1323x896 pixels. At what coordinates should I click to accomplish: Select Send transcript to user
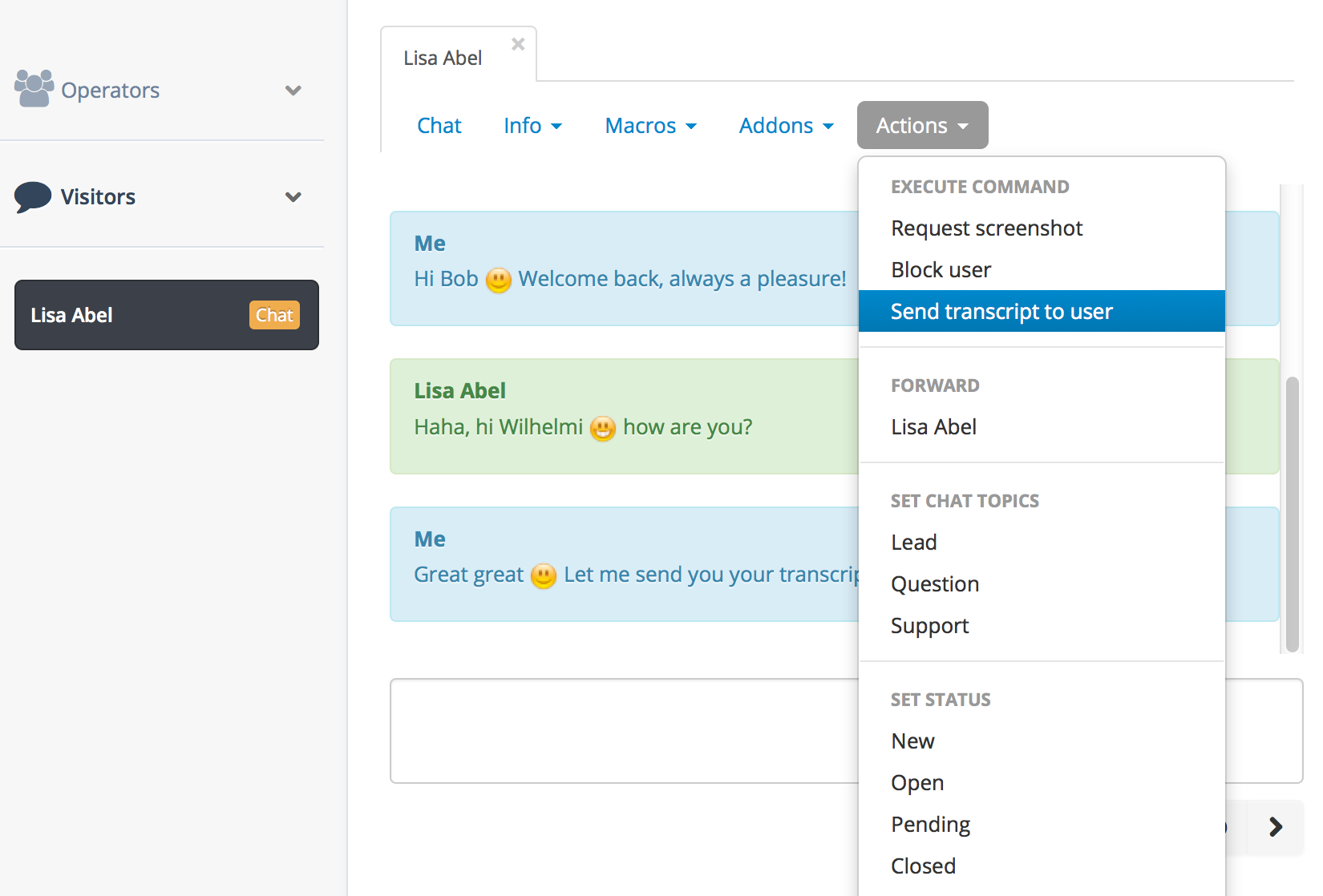(x=1042, y=311)
